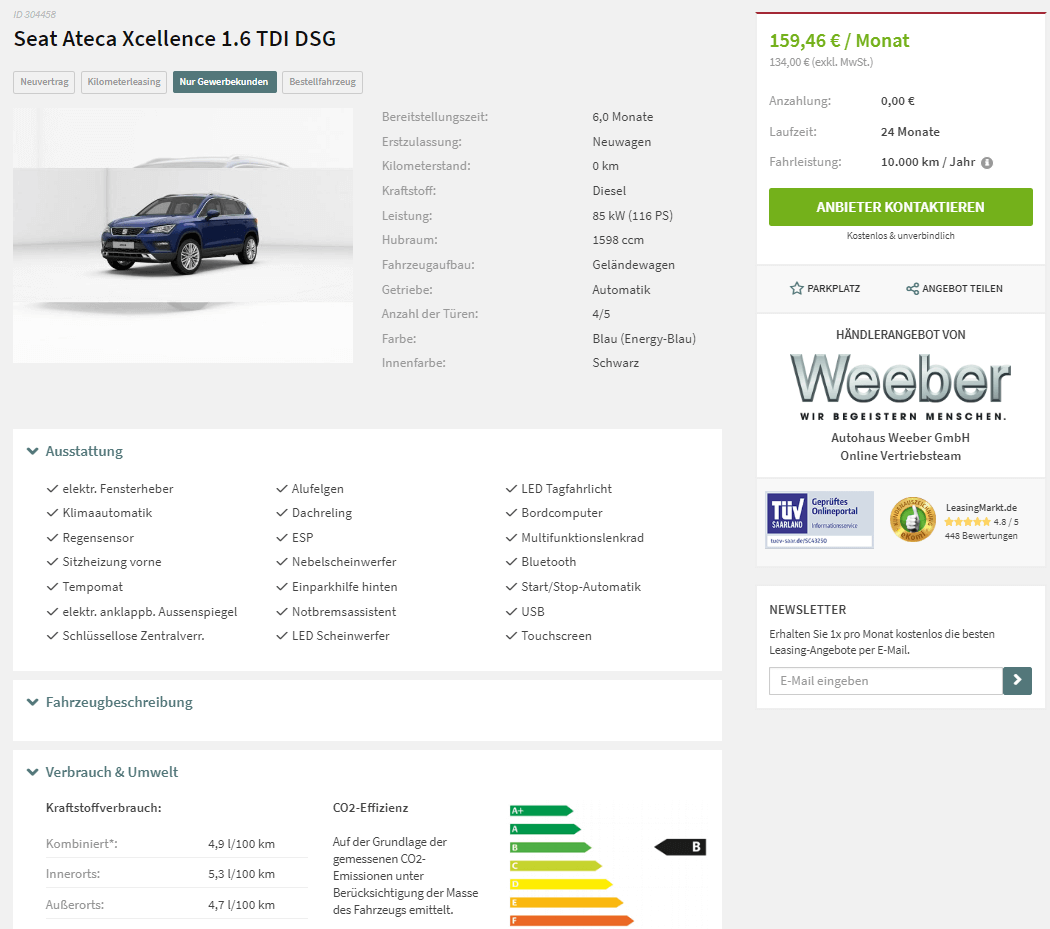The height and width of the screenshot is (929, 1050).
Task: Click the 4,7 l/100 km Außerorts value
Action: click(x=241, y=905)
